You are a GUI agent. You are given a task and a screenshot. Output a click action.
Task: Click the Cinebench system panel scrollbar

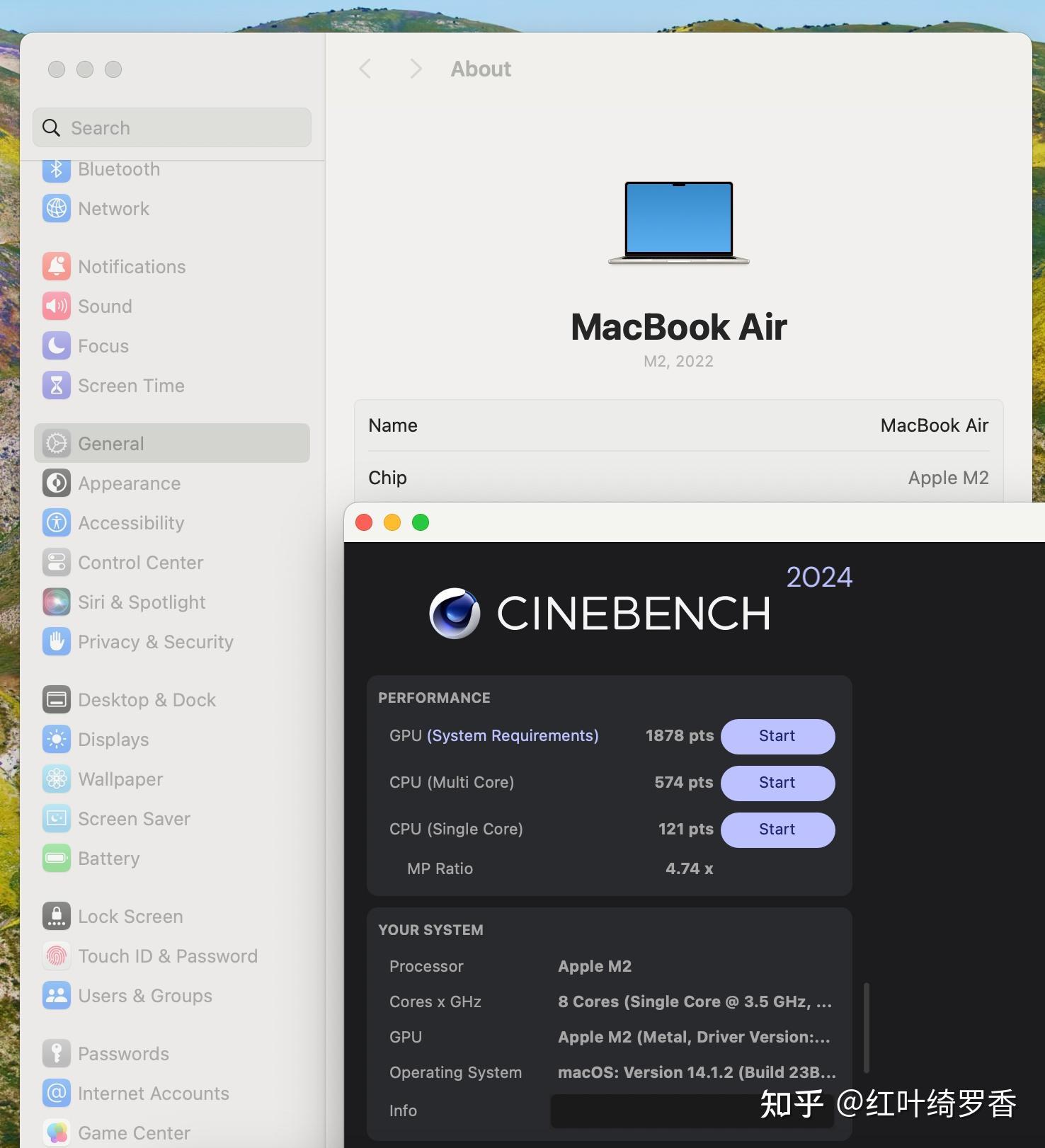(x=866, y=1027)
